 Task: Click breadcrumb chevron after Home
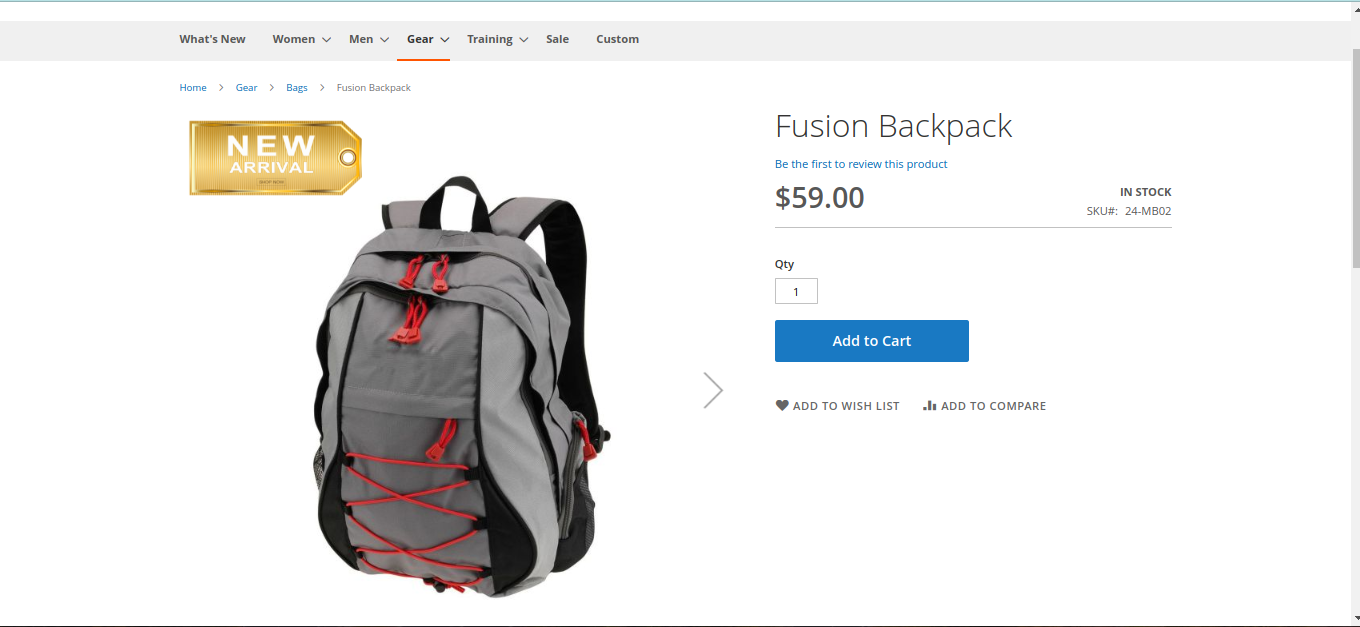(221, 88)
